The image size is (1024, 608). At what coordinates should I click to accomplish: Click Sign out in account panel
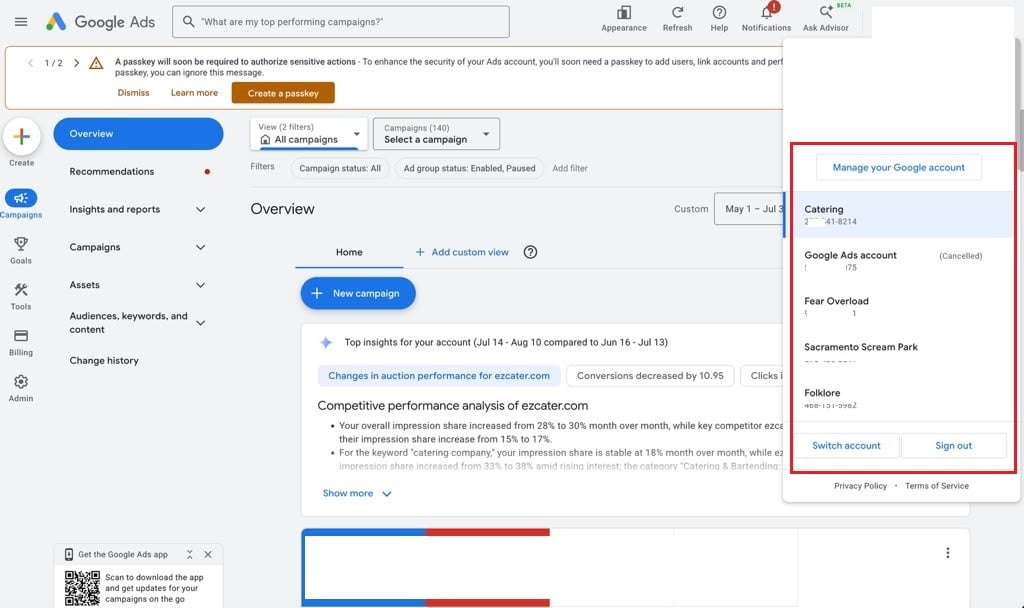tap(953, 445)
